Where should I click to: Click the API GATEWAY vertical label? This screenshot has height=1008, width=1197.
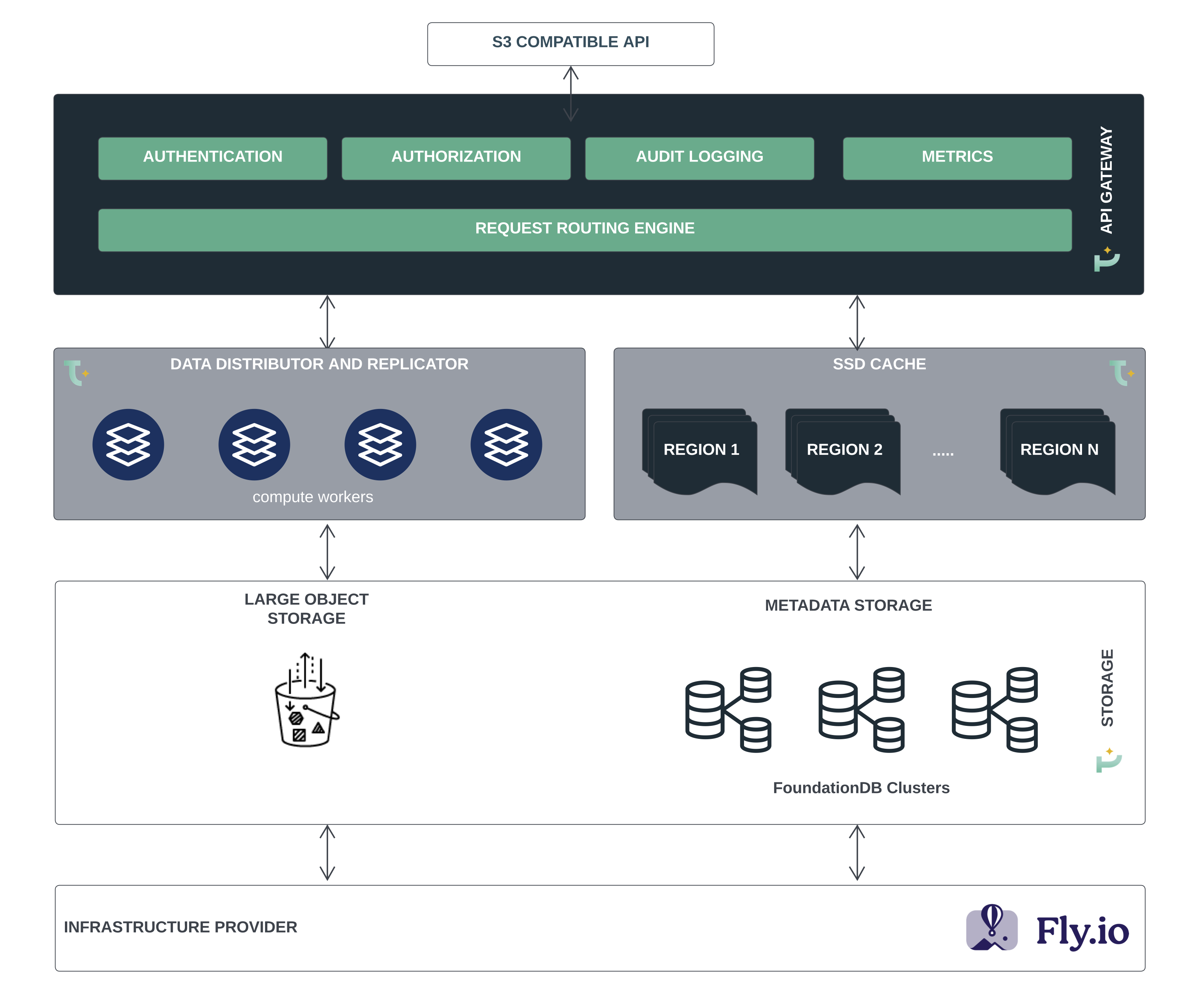coord(1106,180)
